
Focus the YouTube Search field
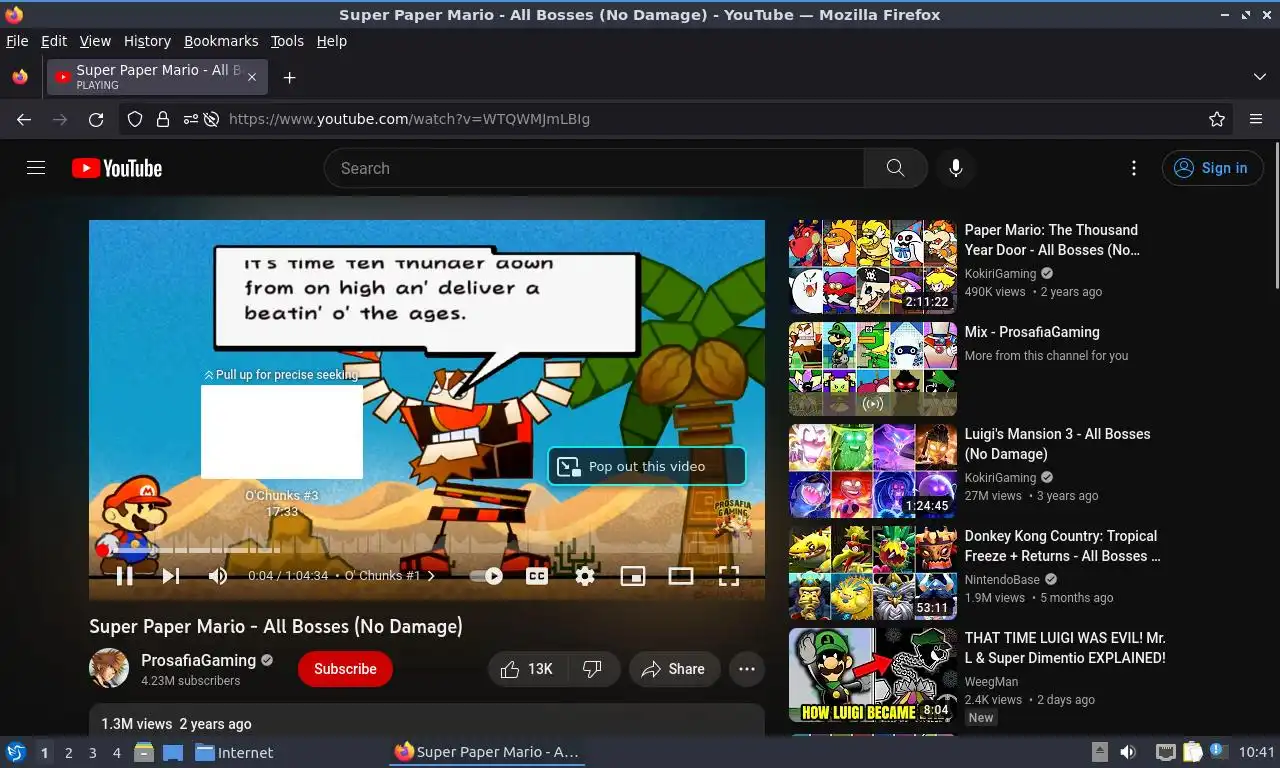click(x=594, y=168)
